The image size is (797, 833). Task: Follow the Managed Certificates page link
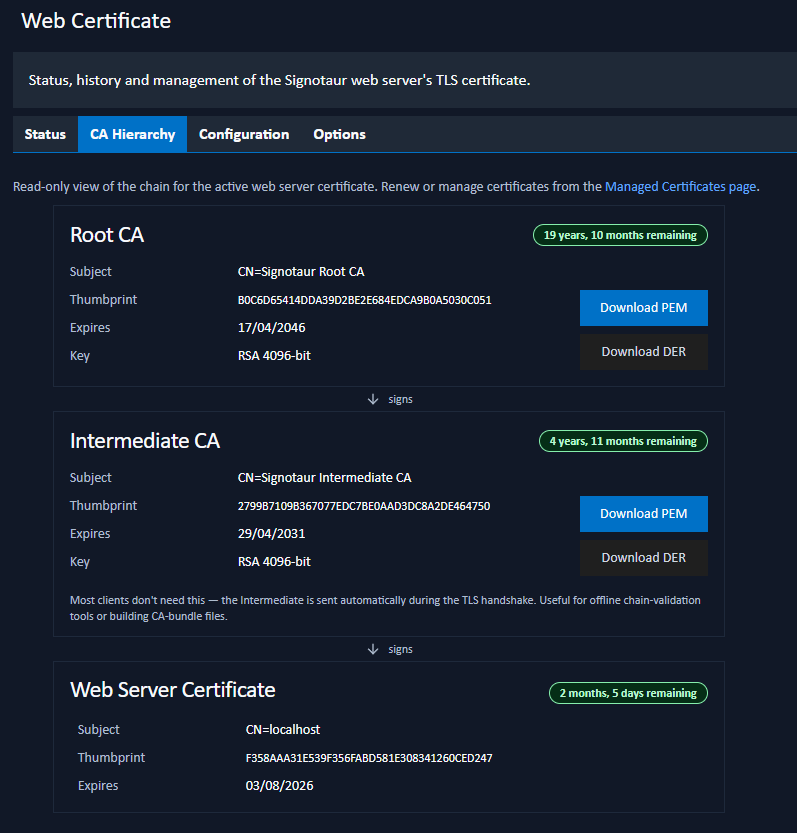pos(681,186)
